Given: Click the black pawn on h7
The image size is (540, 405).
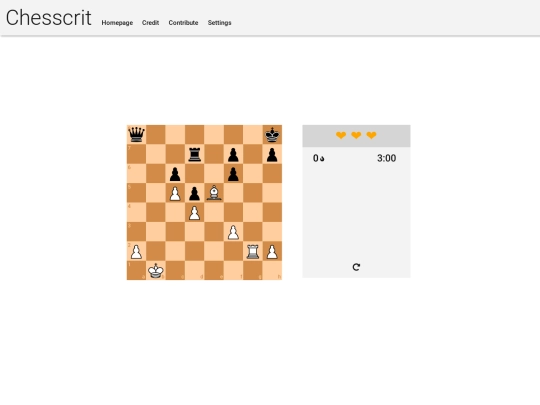Looking at the screenshot, I should click(x=272, y=154).
